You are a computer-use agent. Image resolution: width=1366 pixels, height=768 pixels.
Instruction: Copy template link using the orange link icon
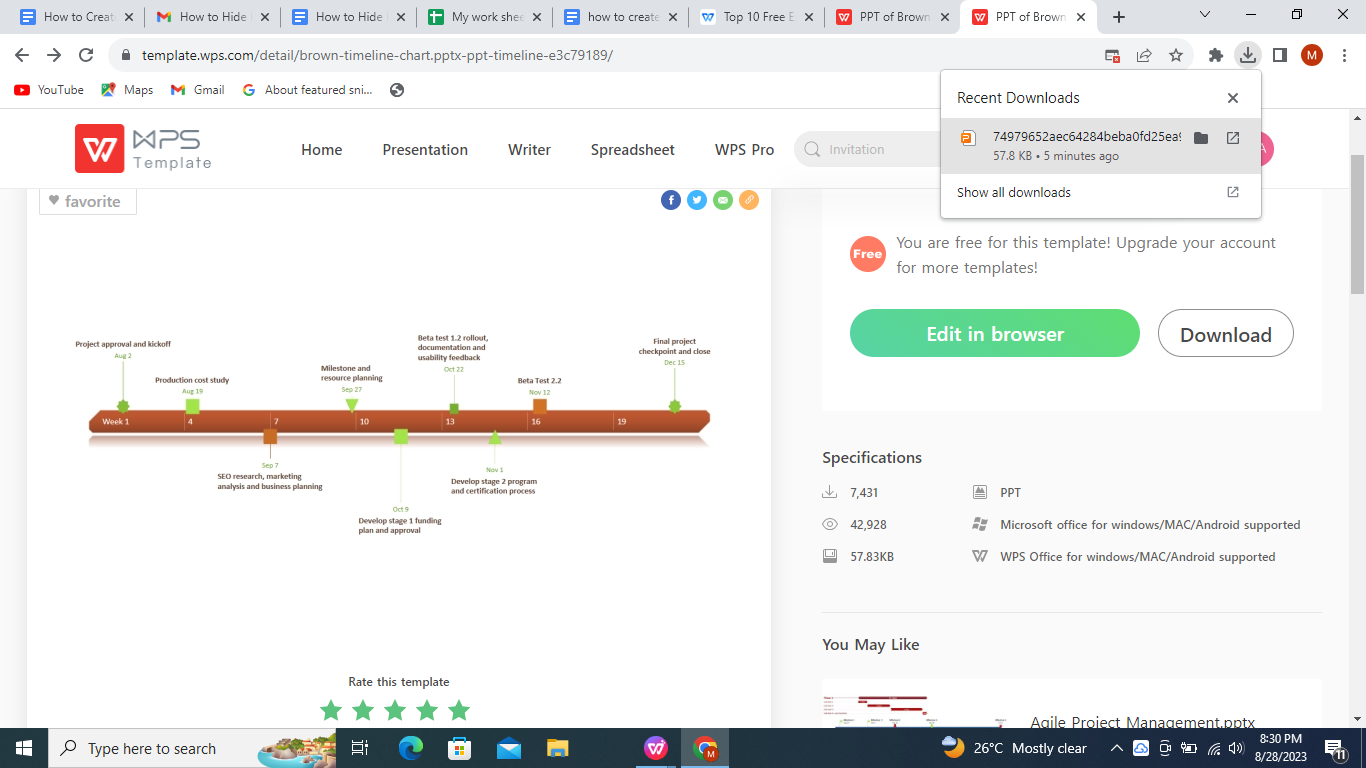pos(749,200)
